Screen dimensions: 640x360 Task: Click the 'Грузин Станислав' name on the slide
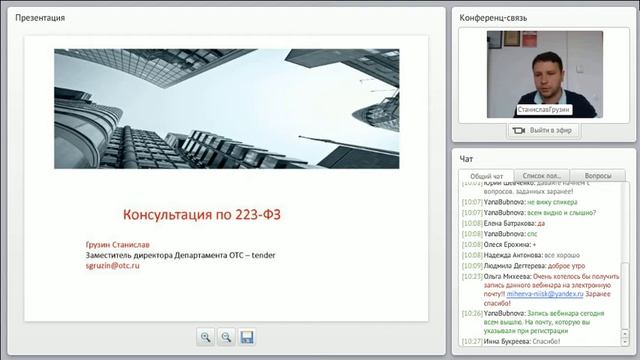118,244
